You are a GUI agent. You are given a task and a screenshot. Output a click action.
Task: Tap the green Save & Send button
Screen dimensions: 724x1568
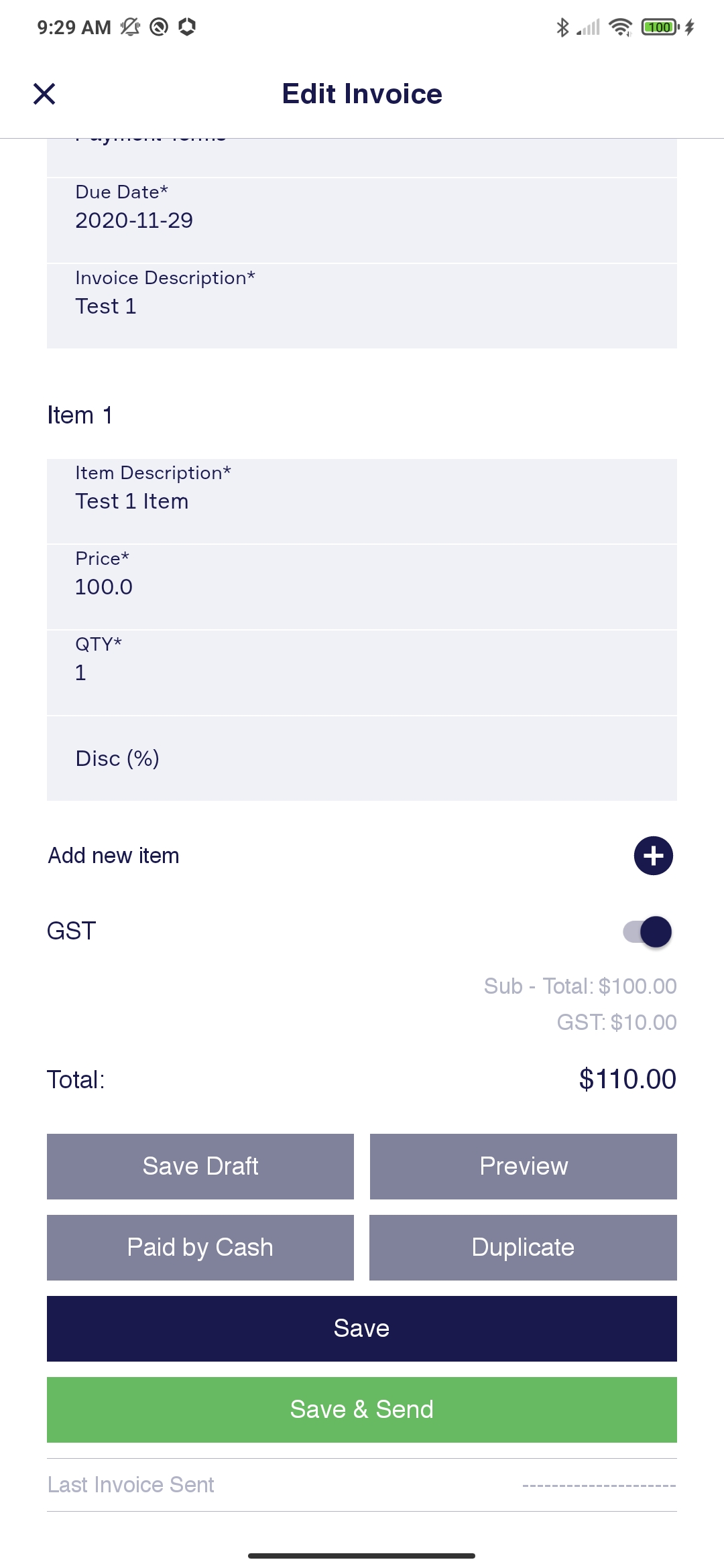coord(362,1410)
